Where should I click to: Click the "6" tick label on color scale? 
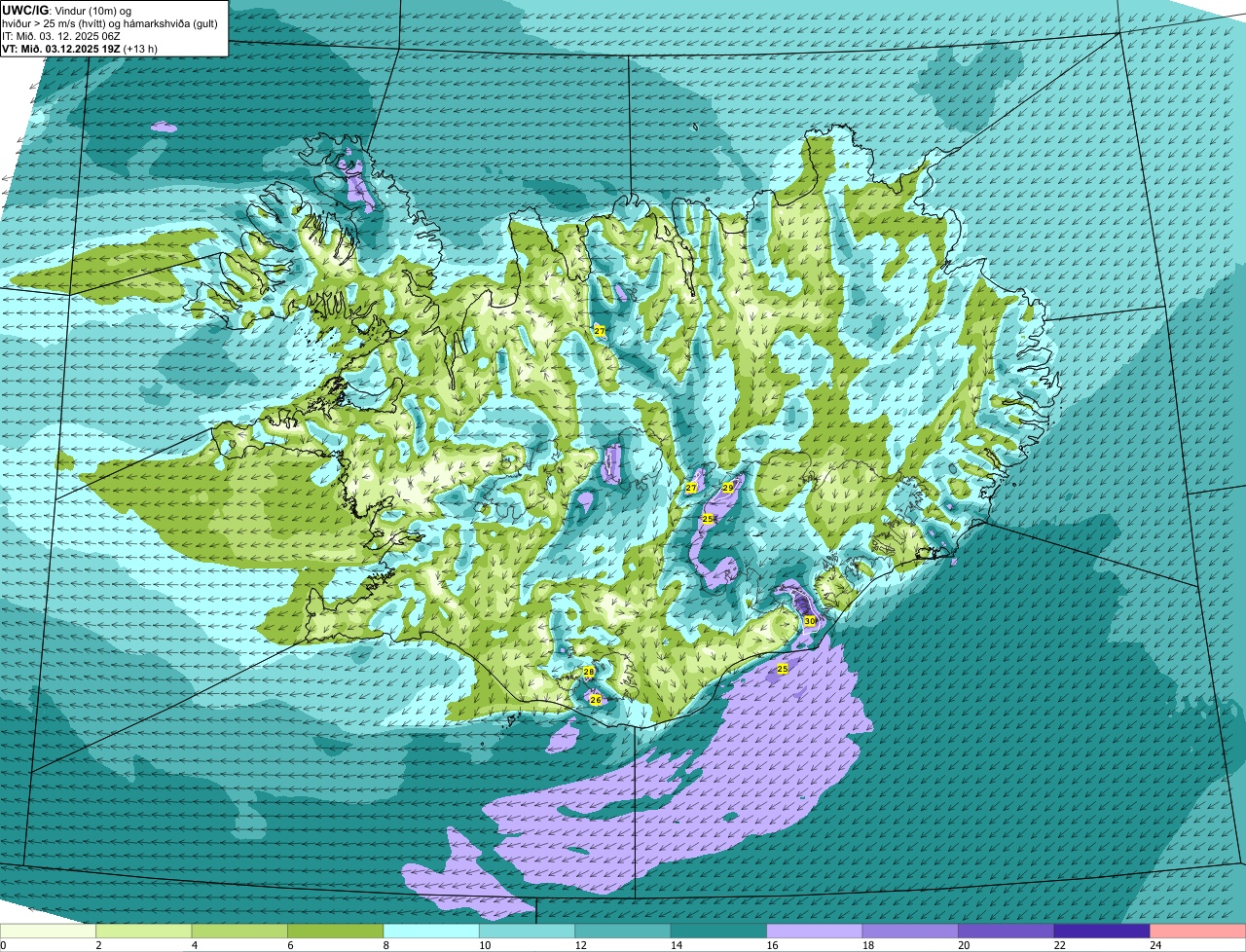pyautogui.click(x=290, y=945)
